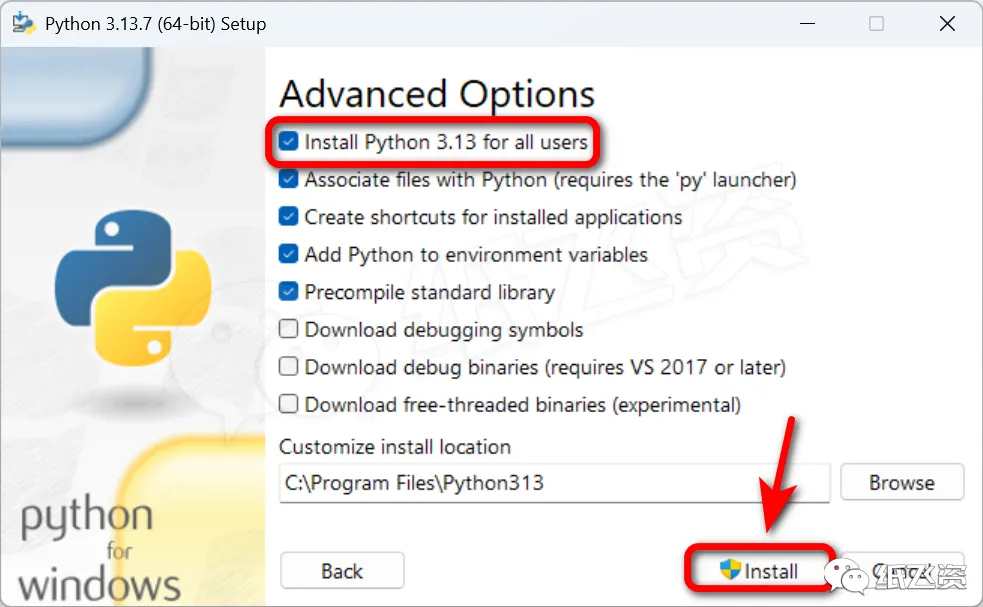This screenshot has width=983, height=607.
Task: Check Download debug binaries option
Action: [x=288, y=367]
